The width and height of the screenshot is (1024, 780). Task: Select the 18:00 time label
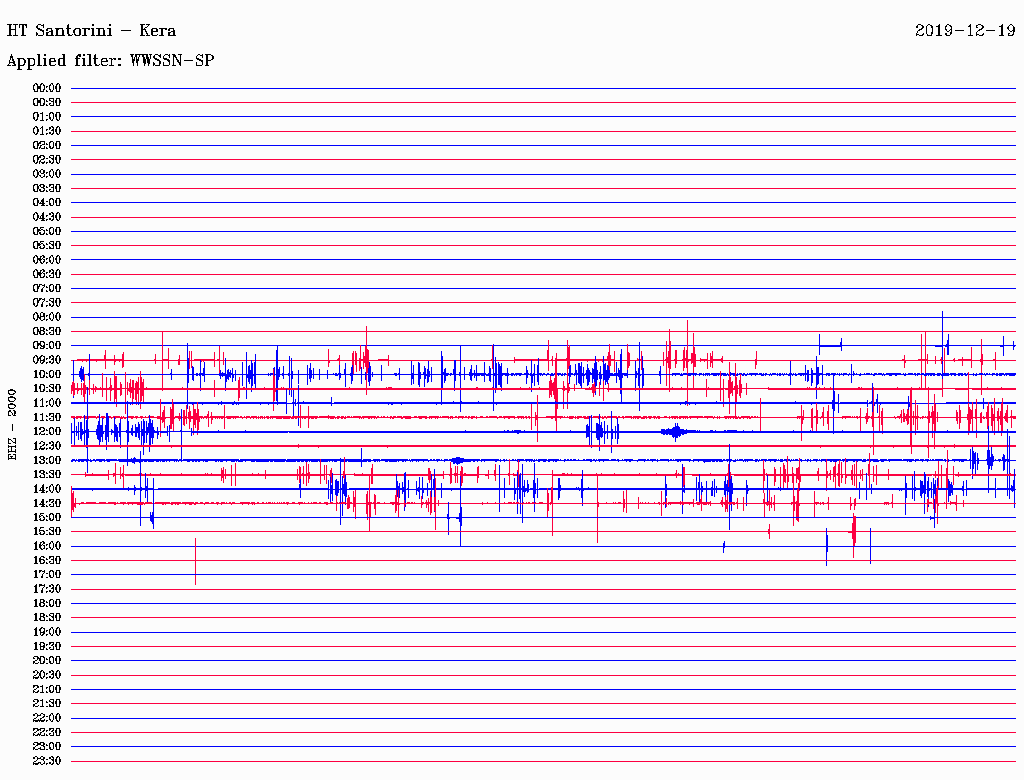point(47,604)
